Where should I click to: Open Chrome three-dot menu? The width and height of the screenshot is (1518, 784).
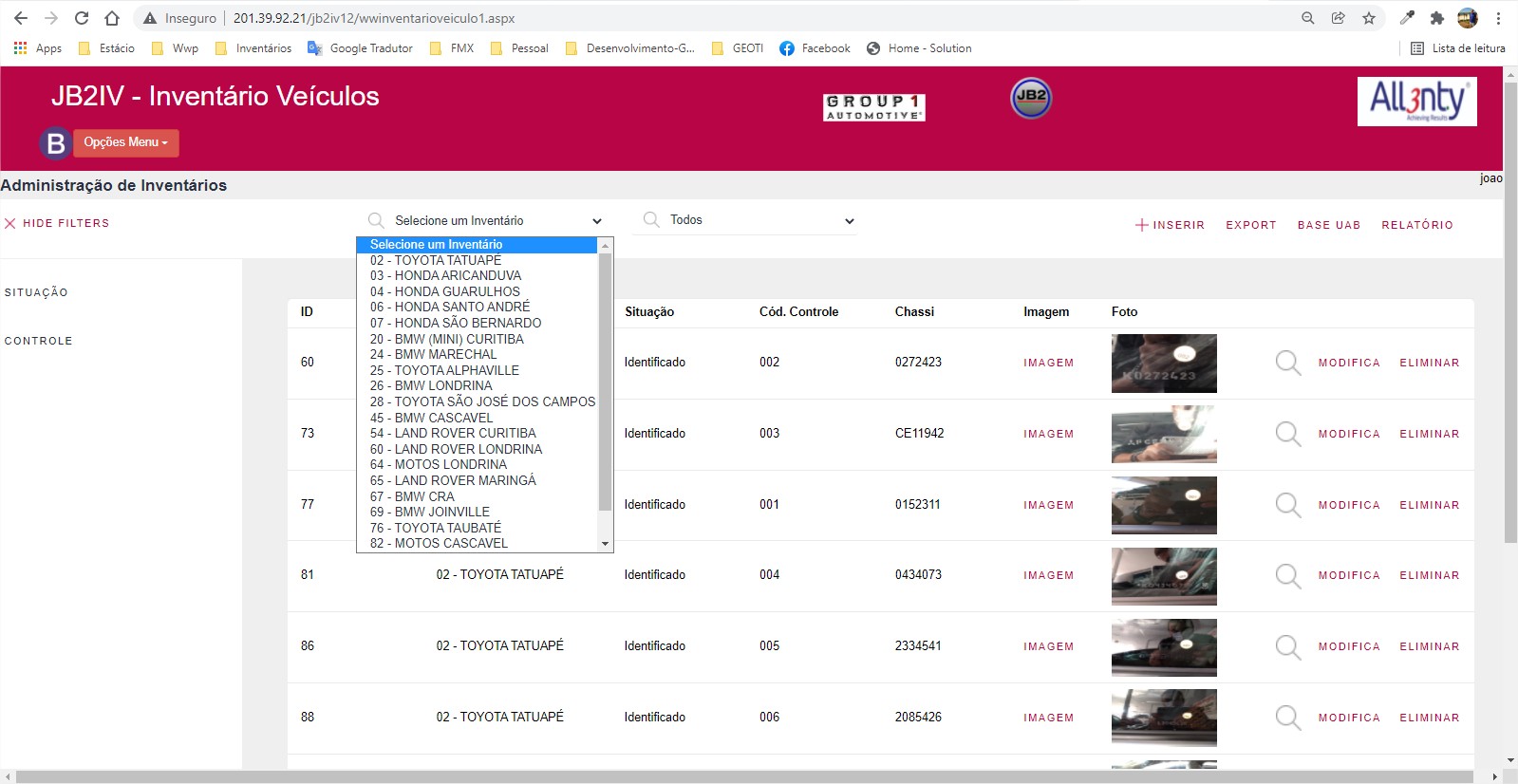[1498, 18]
